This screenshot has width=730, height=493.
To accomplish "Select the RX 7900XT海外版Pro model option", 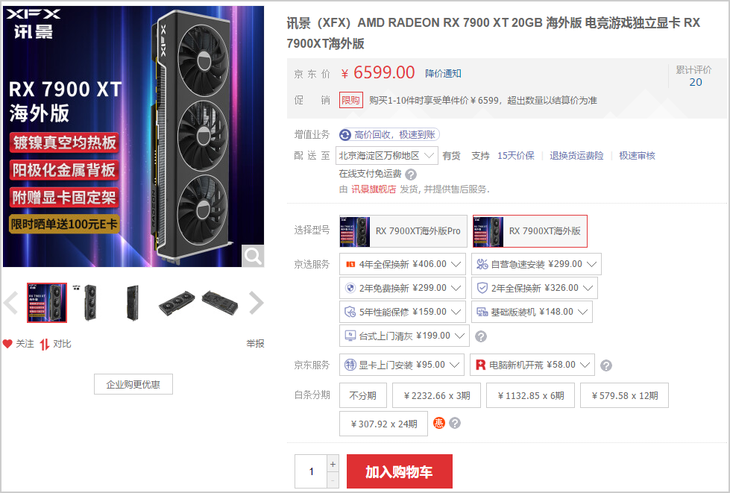I will coord(403,231).
